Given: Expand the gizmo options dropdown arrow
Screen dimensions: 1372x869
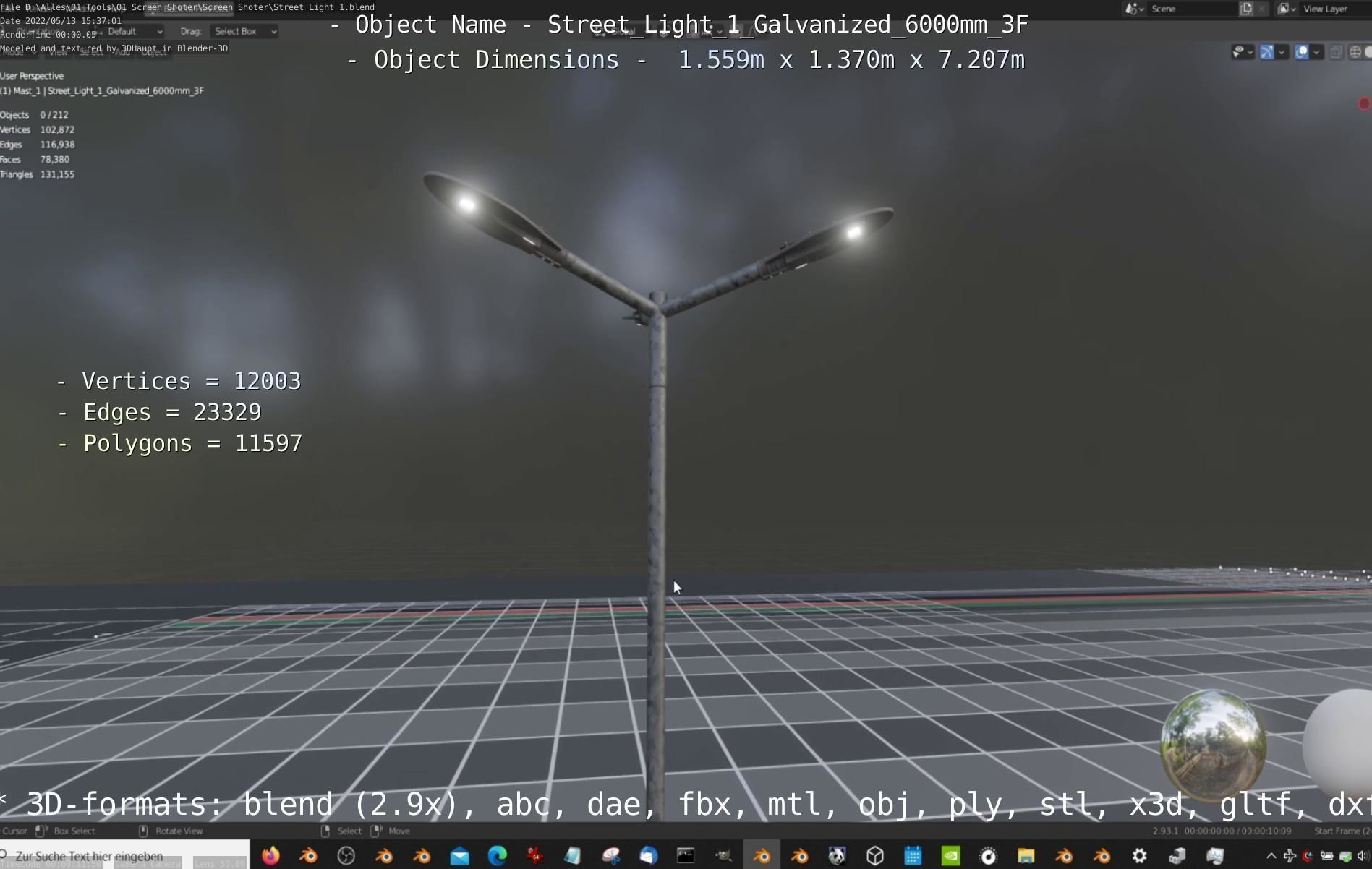Looking at the screenshot, I should point(1282,52).
